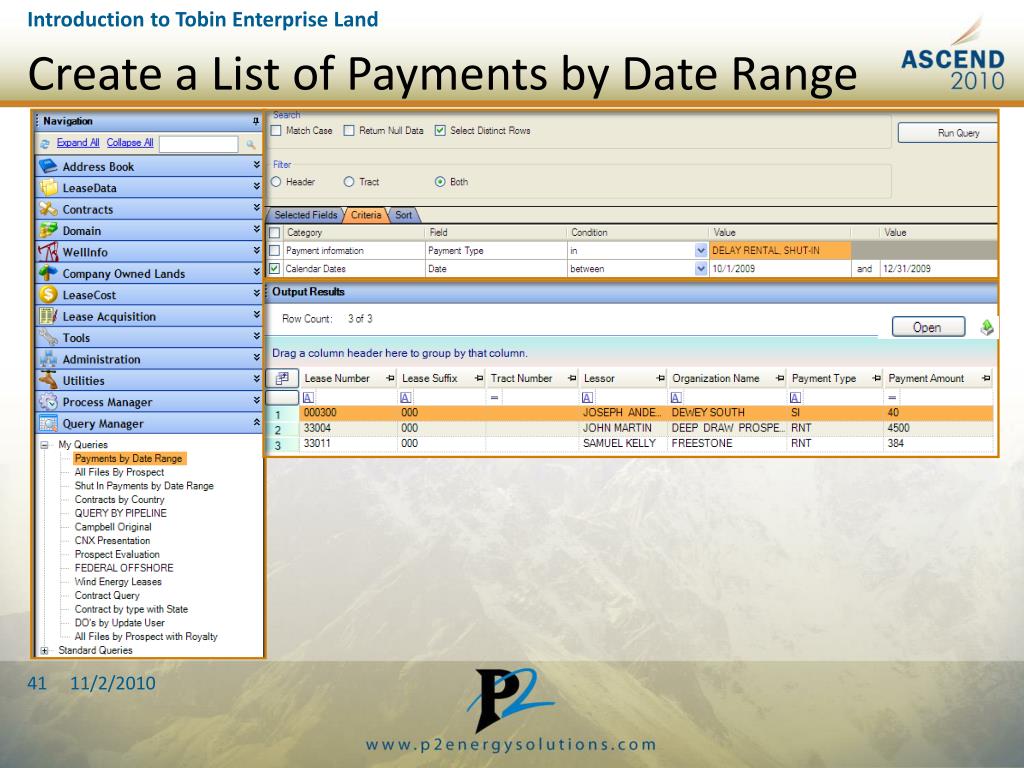Click the Process Manager gear icon

point(48,402)
